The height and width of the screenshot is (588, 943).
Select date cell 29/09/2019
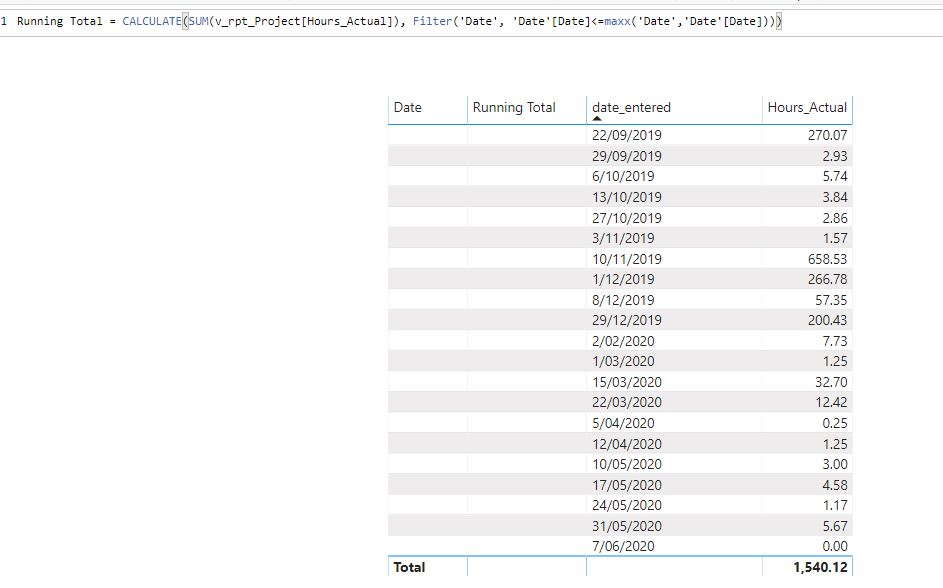(626, 156)
